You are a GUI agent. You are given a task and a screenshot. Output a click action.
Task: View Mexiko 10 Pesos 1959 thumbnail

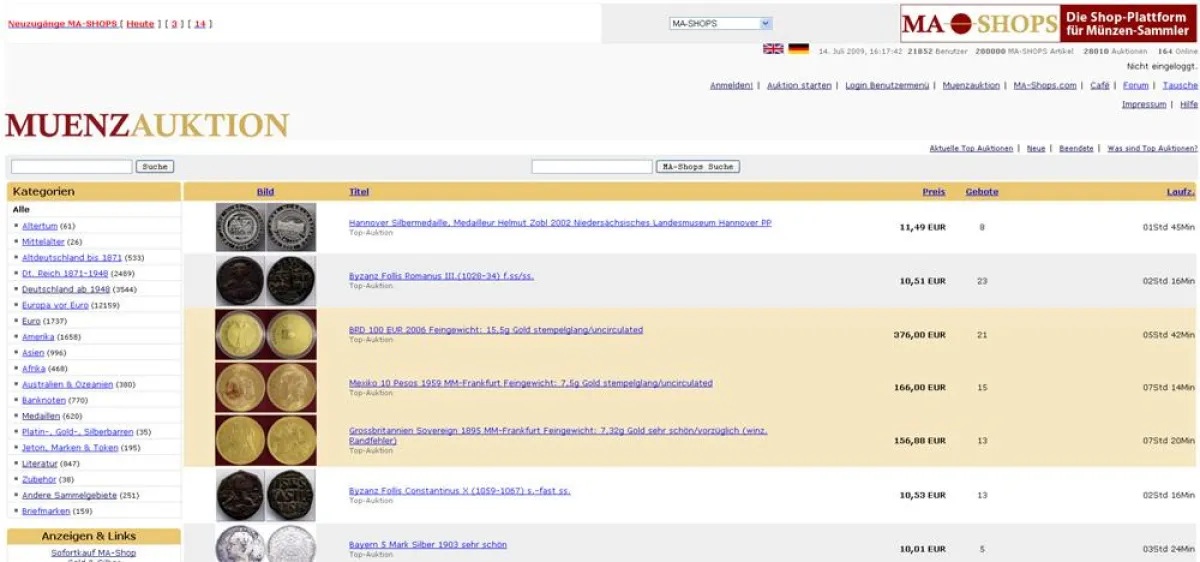266,387
